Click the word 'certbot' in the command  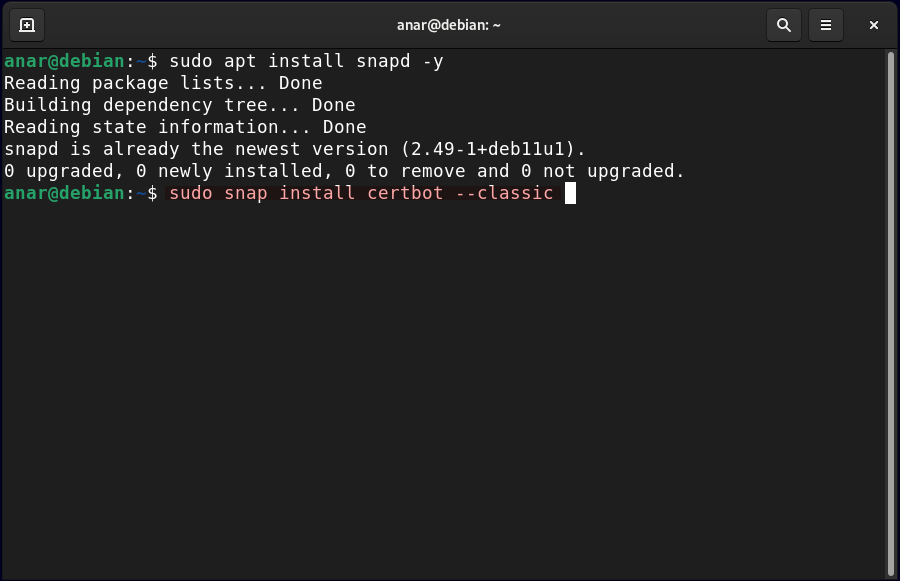[404, 193]
